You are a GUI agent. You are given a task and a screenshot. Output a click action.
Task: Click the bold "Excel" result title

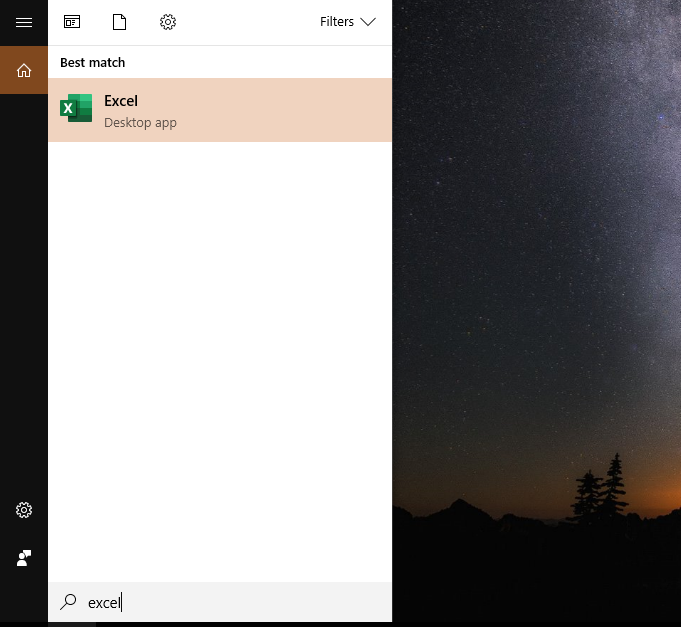121,101
